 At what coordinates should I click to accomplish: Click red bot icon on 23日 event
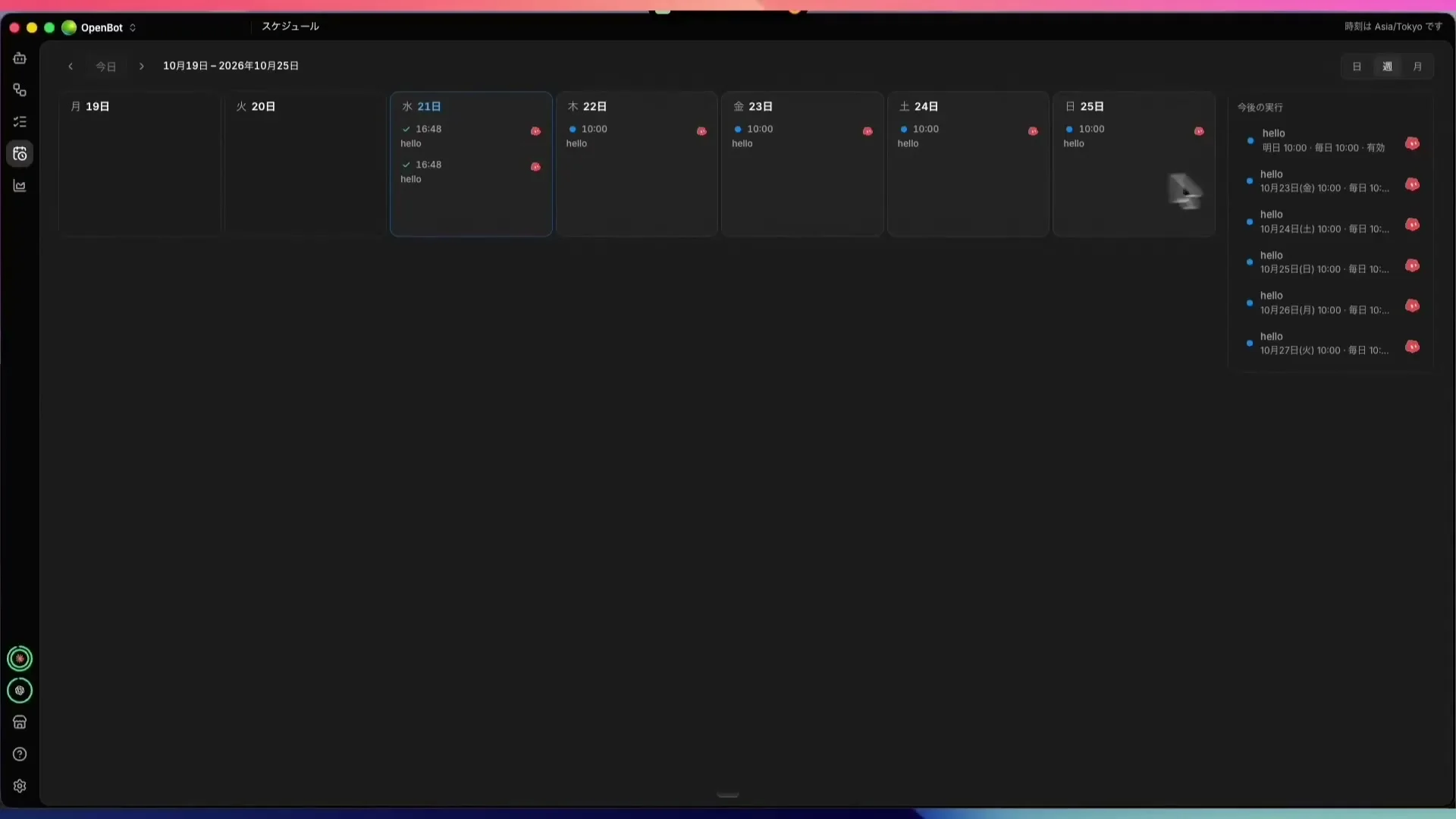coord(868,131)
